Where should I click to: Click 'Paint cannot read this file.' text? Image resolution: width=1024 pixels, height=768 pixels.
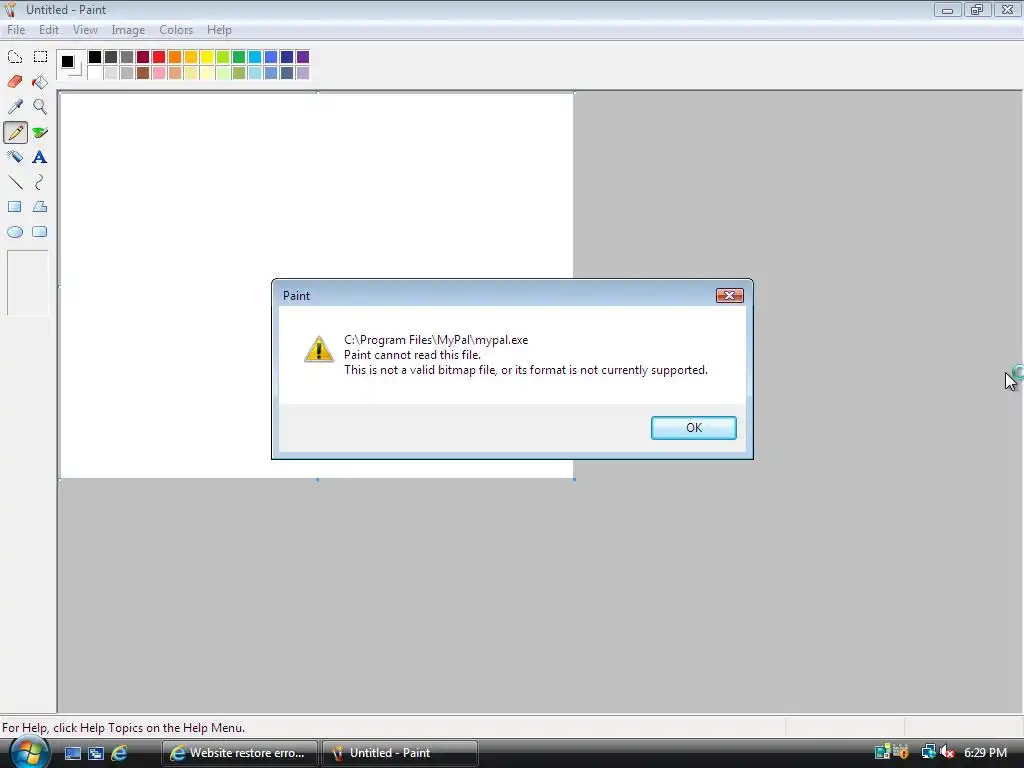(412, 355)
